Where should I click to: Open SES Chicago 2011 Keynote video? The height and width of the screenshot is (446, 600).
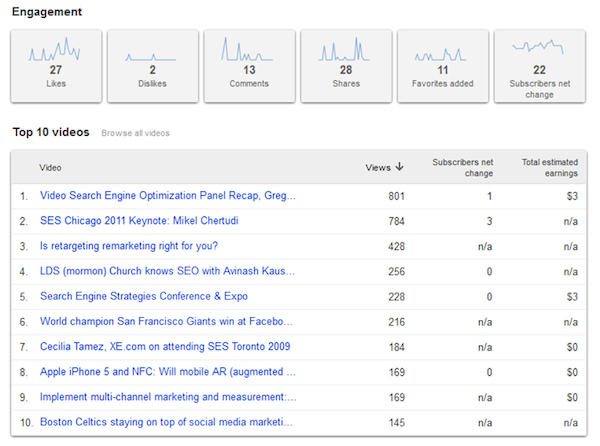[139, 221]
